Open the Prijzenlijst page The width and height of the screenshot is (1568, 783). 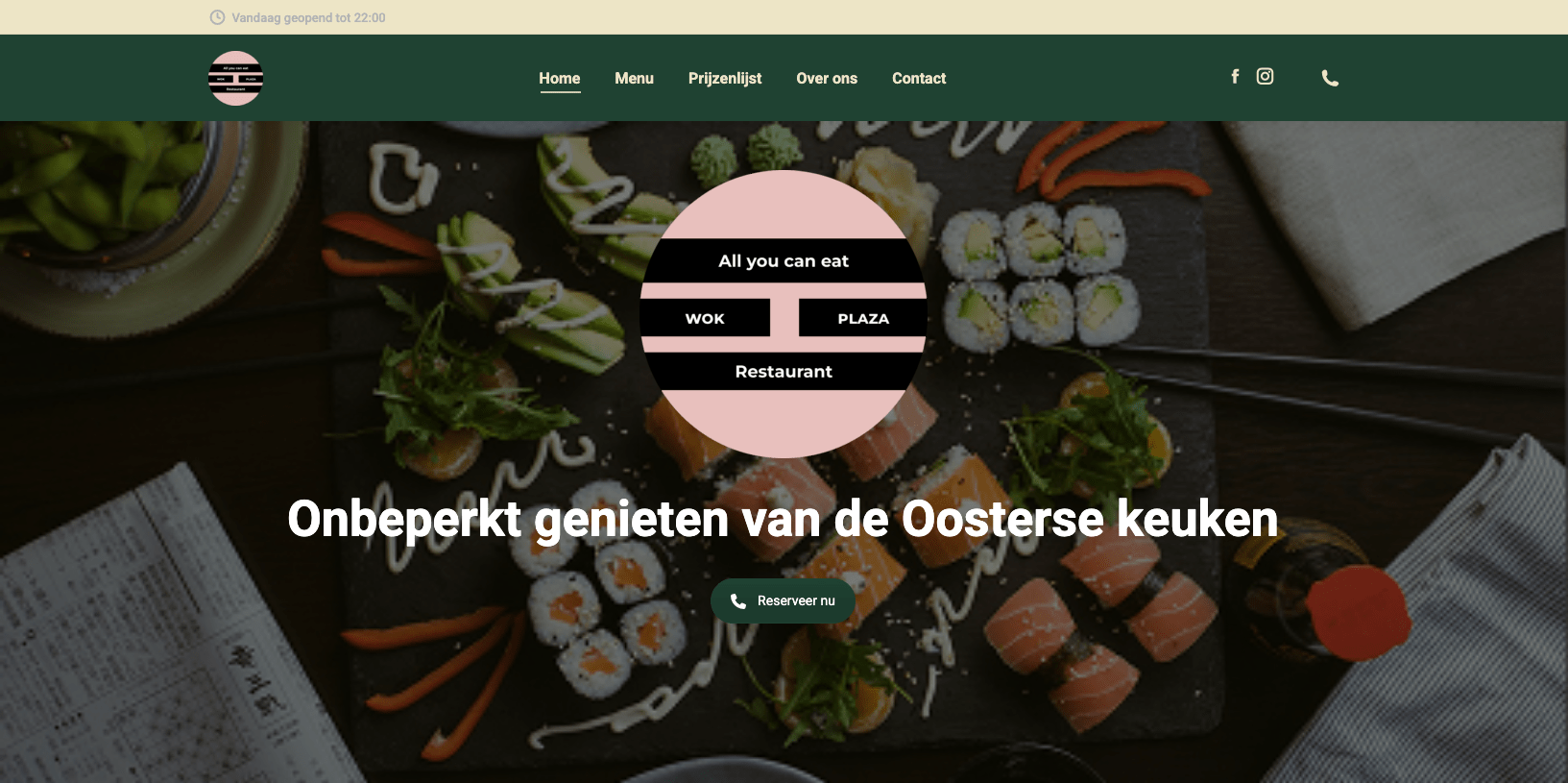(725, 79)
